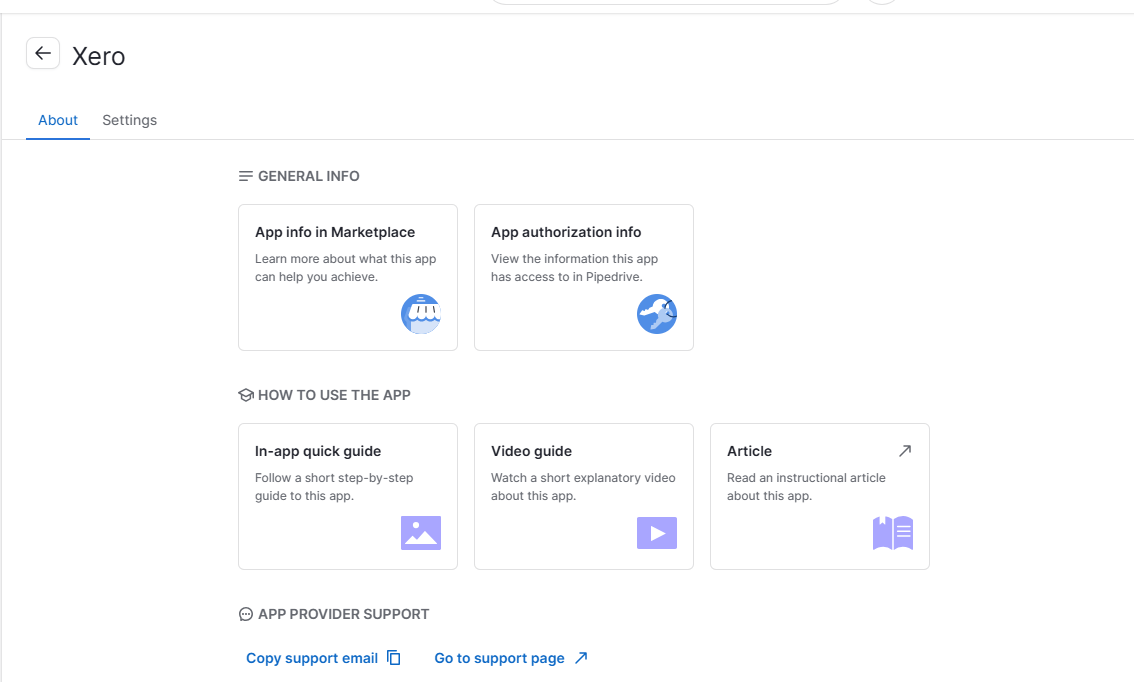1134x682 pixels.
Task: Click the back arrow next to Xero
Action: (x=43, y=54)
